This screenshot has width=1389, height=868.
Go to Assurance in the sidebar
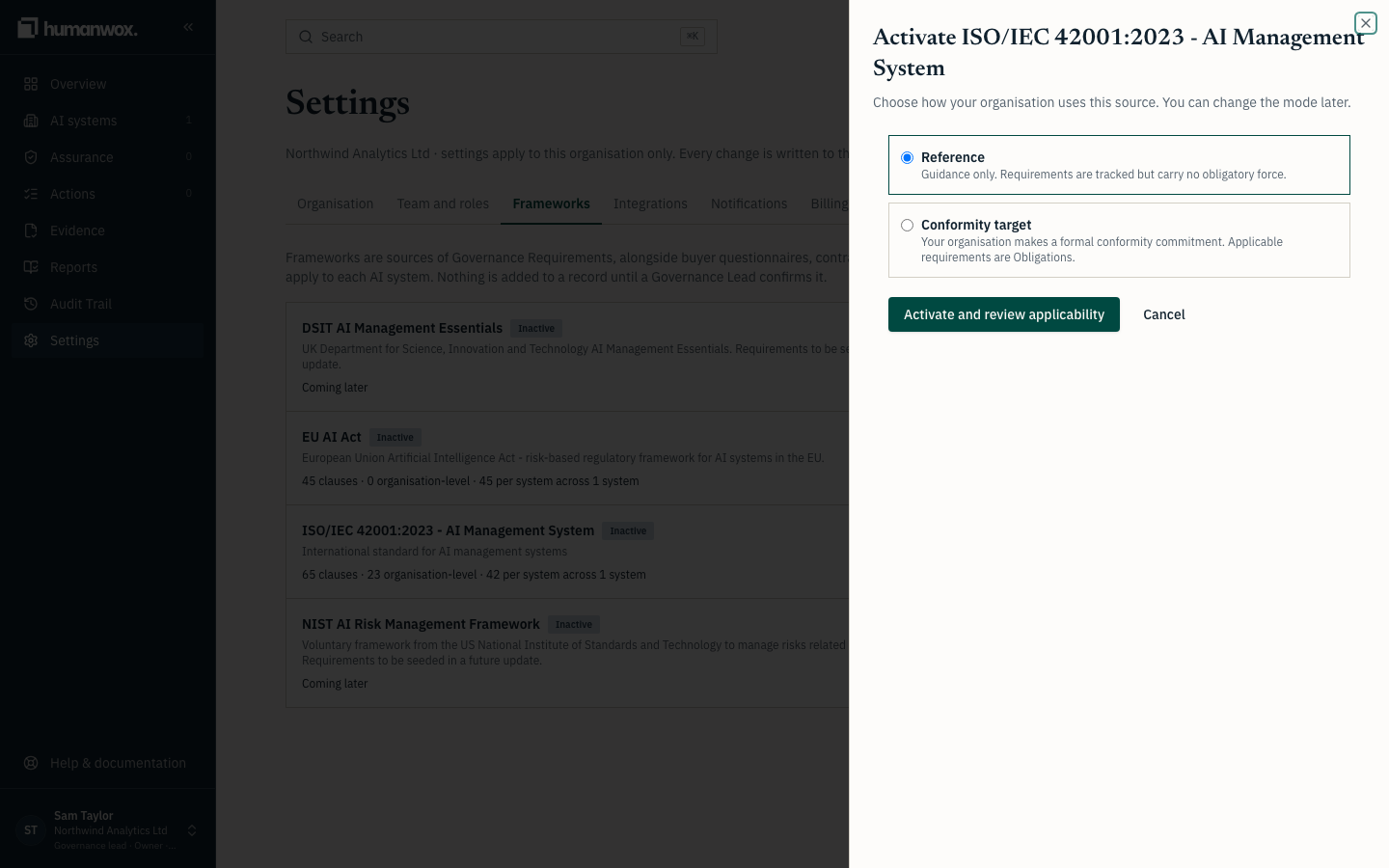pos(108,157)
